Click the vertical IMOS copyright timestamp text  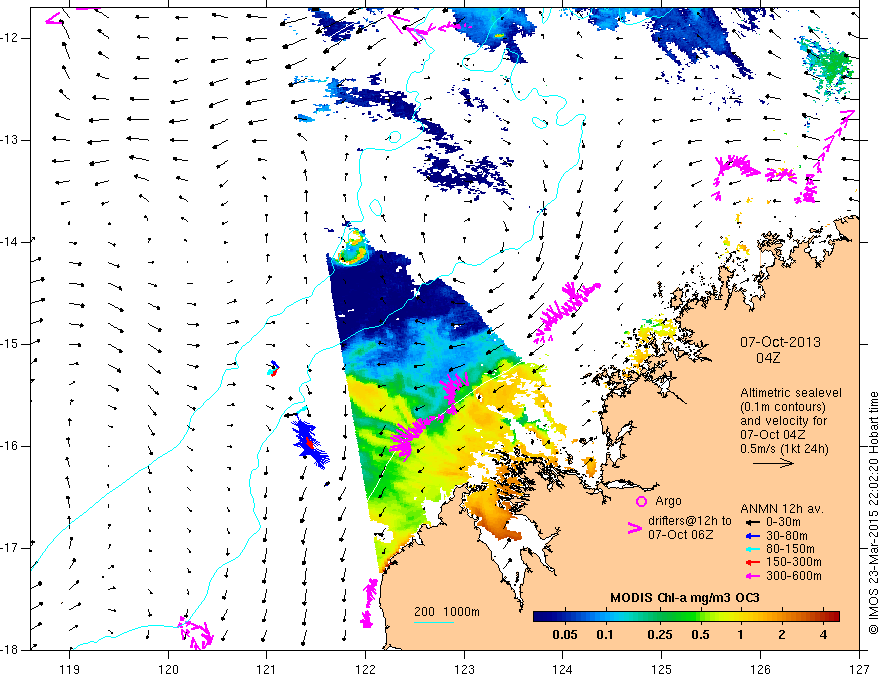(x=873, y=513)
